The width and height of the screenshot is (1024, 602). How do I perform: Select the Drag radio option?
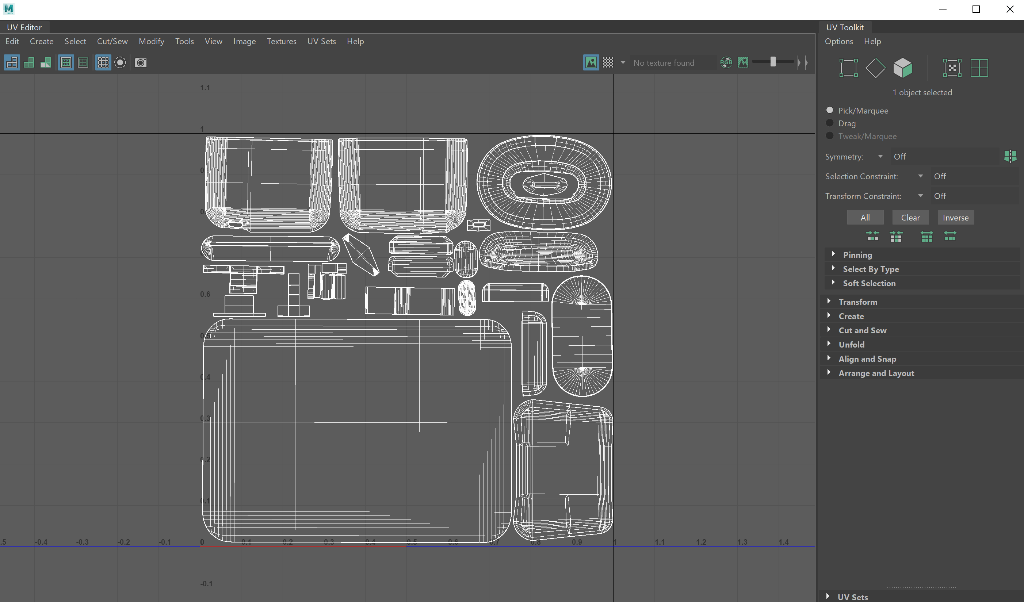click(x=830, y=123)
